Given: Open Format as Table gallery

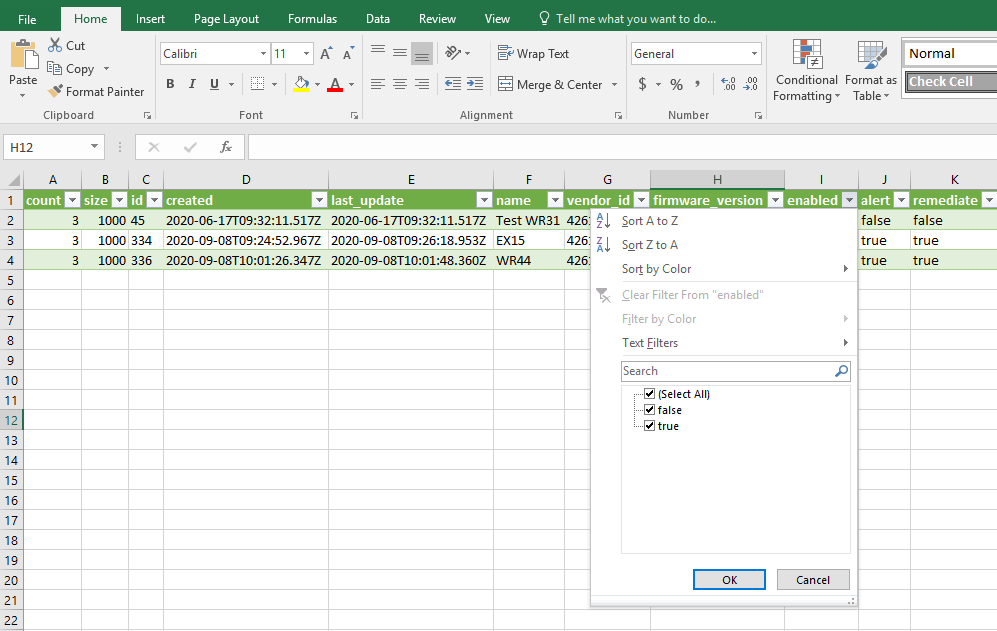Looking at the screenshot, I should (870, 71).
